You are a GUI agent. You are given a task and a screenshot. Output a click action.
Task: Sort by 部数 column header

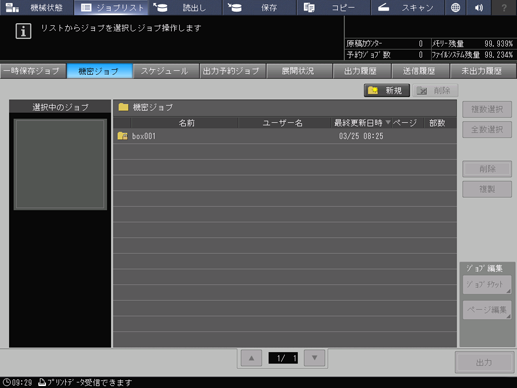click(438, 123)
